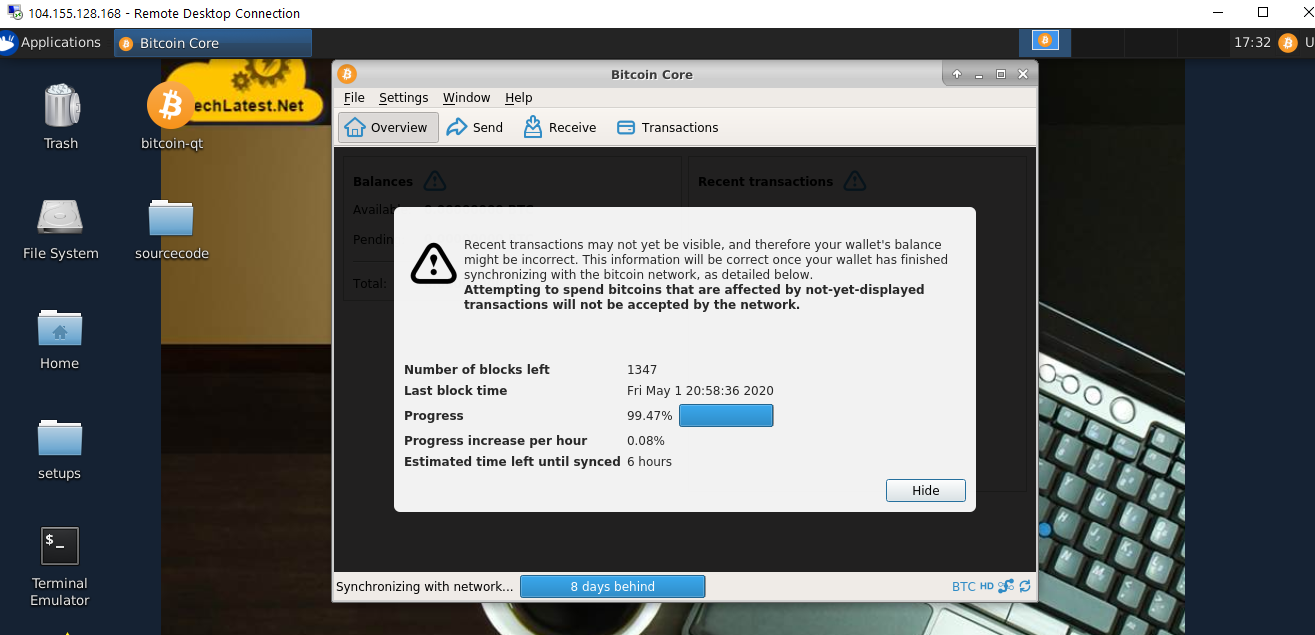Close the Bitcoin Core window
The width and height of the screenshot is (1315, 635).
coord(1023,74)
